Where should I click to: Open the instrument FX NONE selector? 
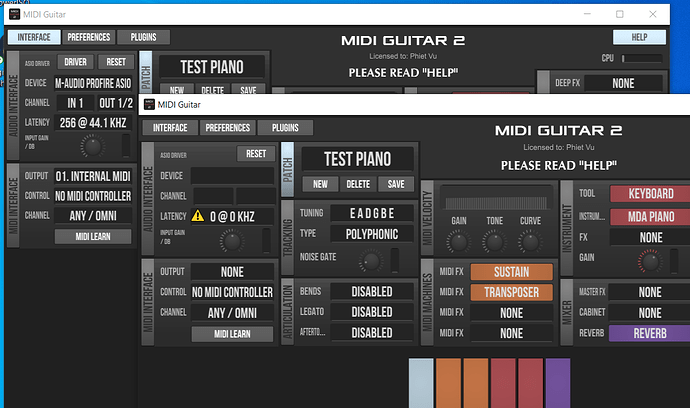tap(650, 238)
